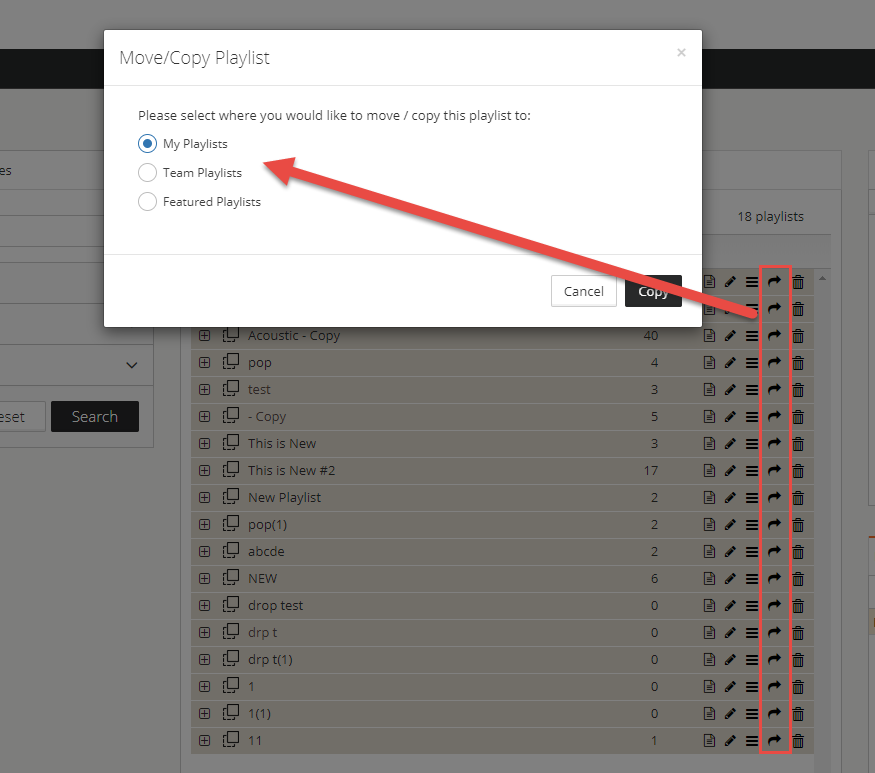Click the Copy button in dialog
Screen dimensions: 875x773
click(653, 291)
